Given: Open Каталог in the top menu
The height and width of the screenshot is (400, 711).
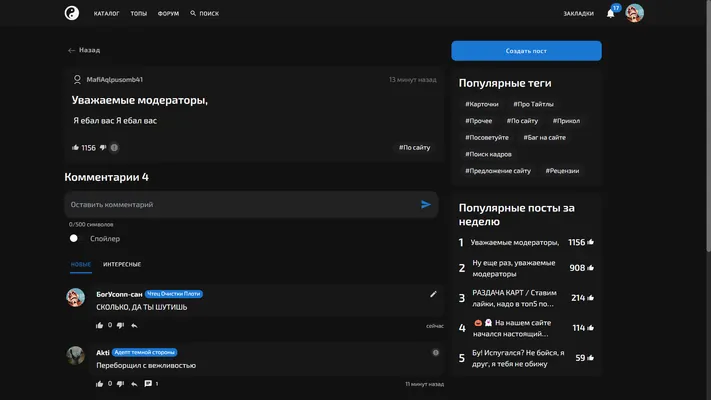Looking at the screenshot, I should click(x=107, y=14).
